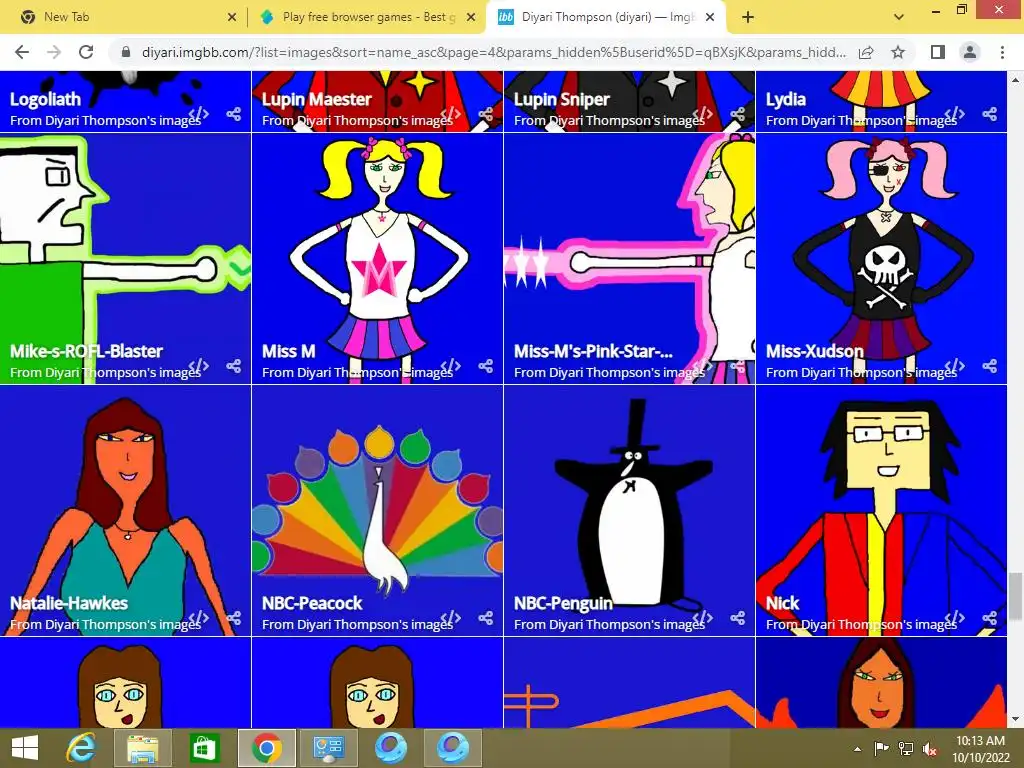Click the address bar URL field
The height and width of the screenshot is (768, 1024).
494,52
